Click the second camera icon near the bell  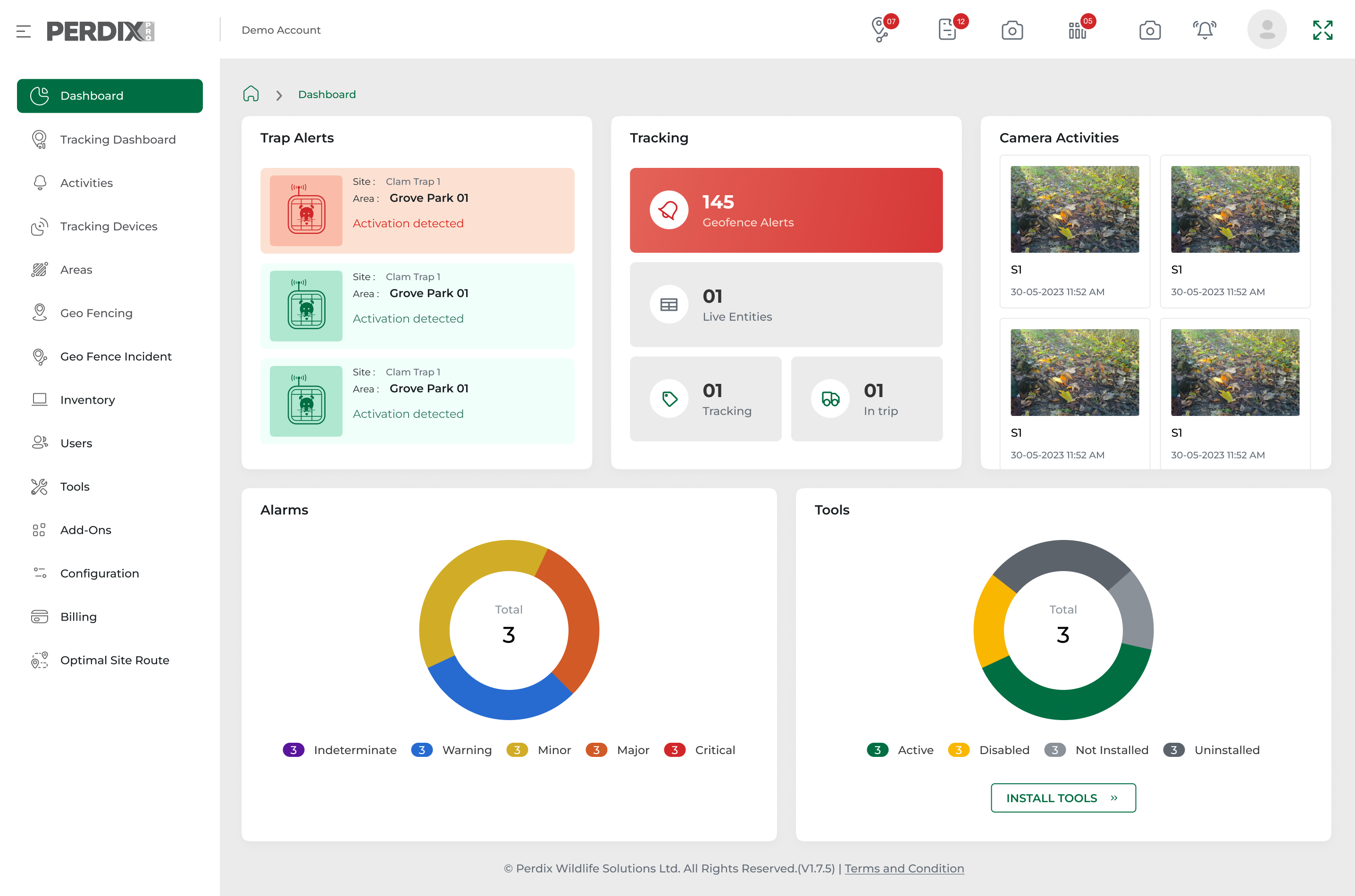pos(1150,31)
